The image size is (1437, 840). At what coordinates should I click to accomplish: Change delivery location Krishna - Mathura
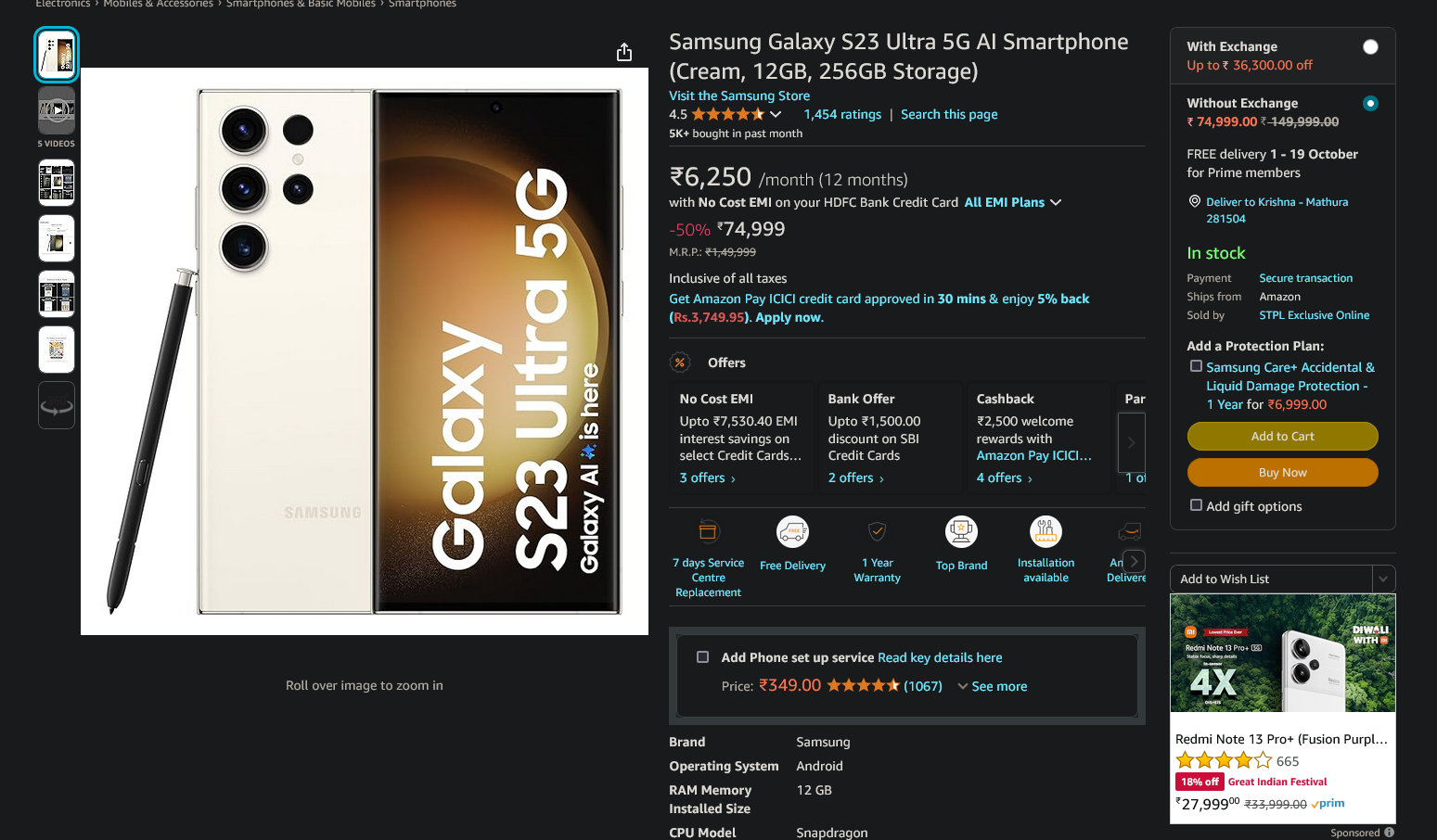tap(1277, 210)
